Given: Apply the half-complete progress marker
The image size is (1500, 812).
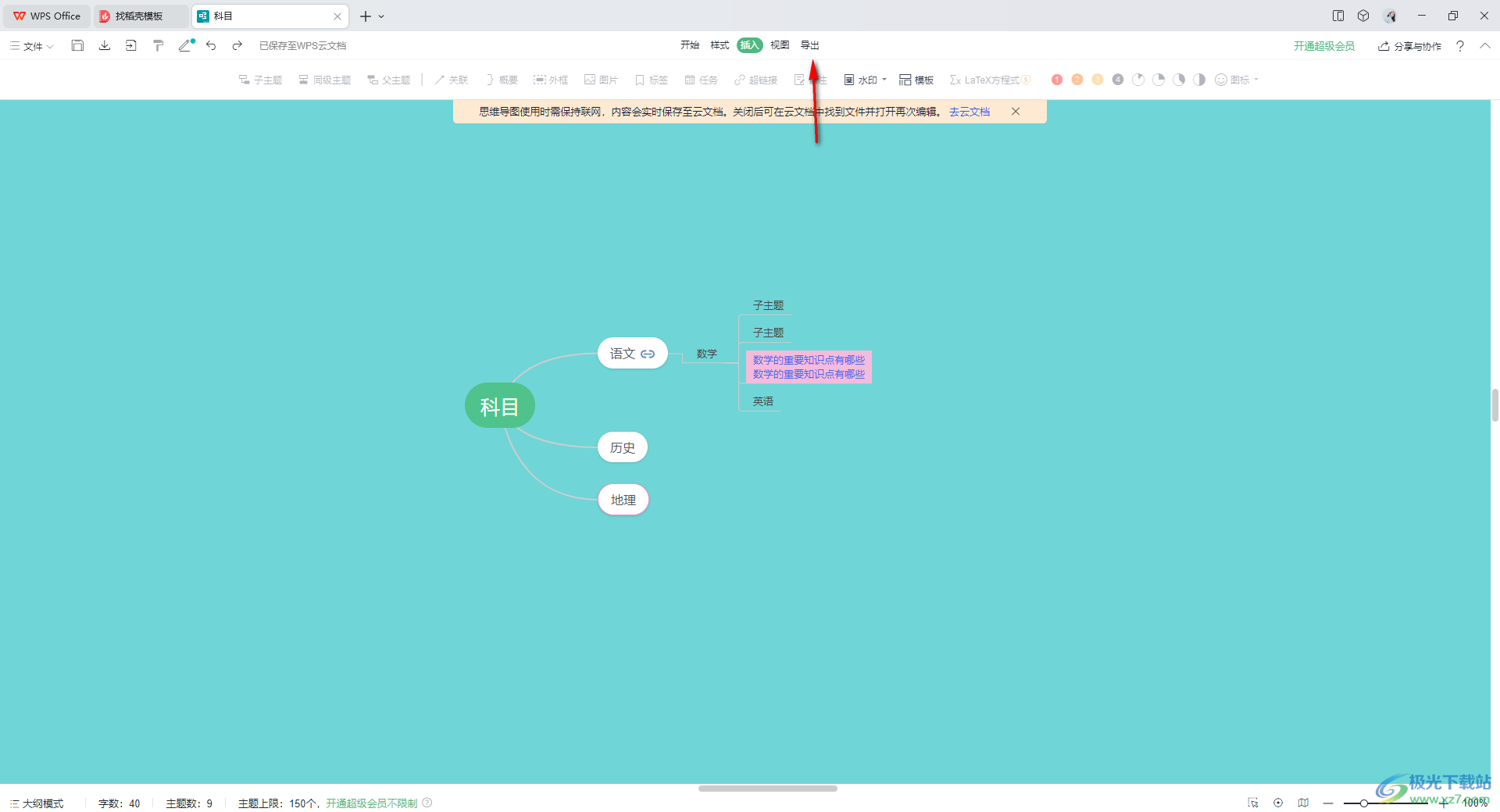Looking at the screenshot, I should point(1199,80).
